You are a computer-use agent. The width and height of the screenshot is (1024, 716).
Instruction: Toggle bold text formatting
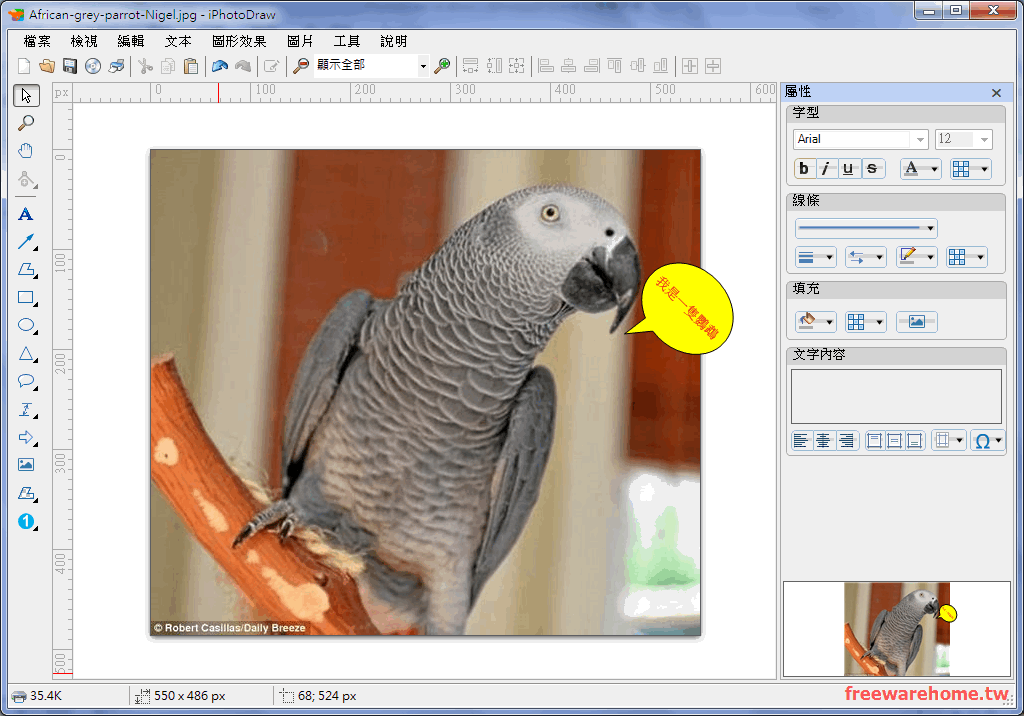pyautogui.click(x=804, y=169)
